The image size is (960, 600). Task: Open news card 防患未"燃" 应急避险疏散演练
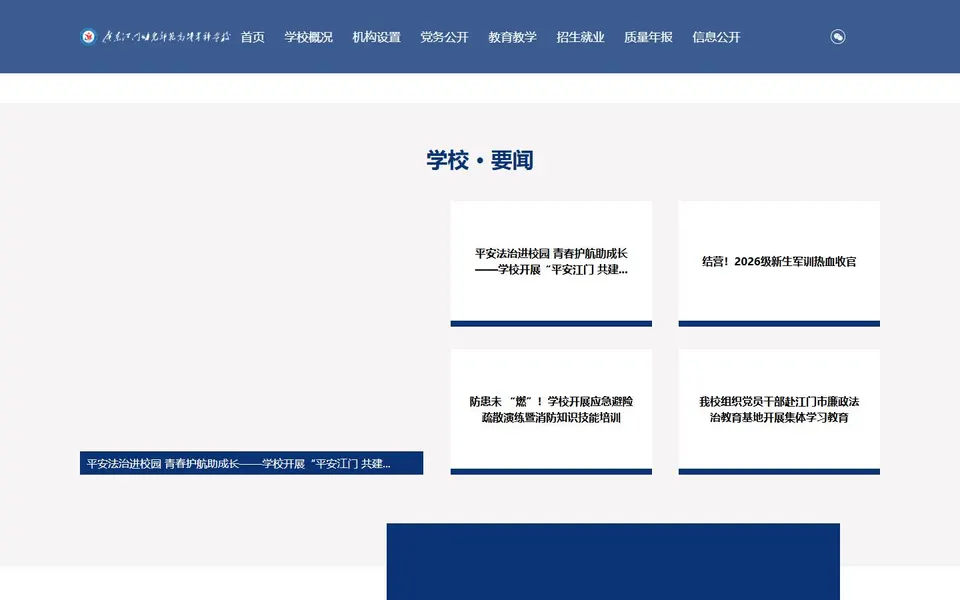tap(551, 411)
